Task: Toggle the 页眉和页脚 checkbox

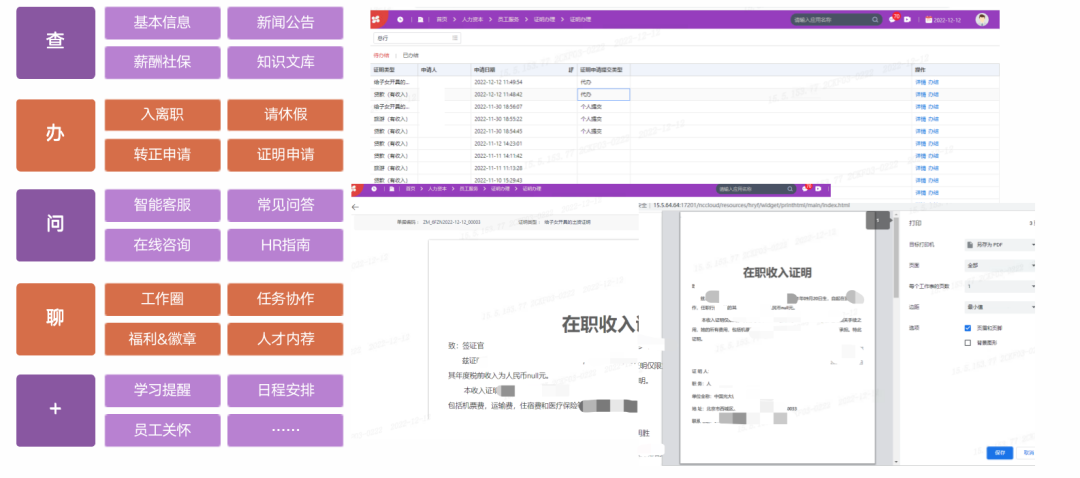Action: 967,327
